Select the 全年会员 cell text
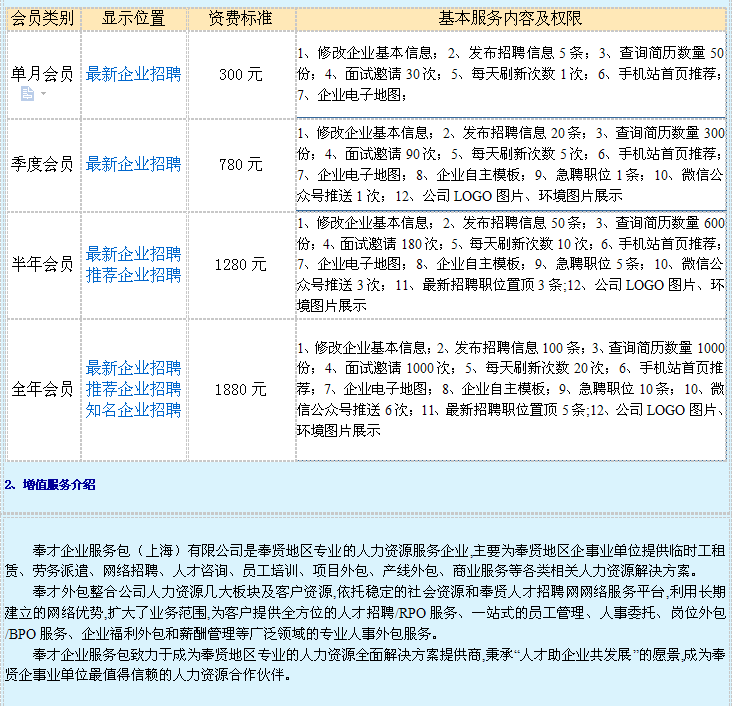 (x=42, y=389)
